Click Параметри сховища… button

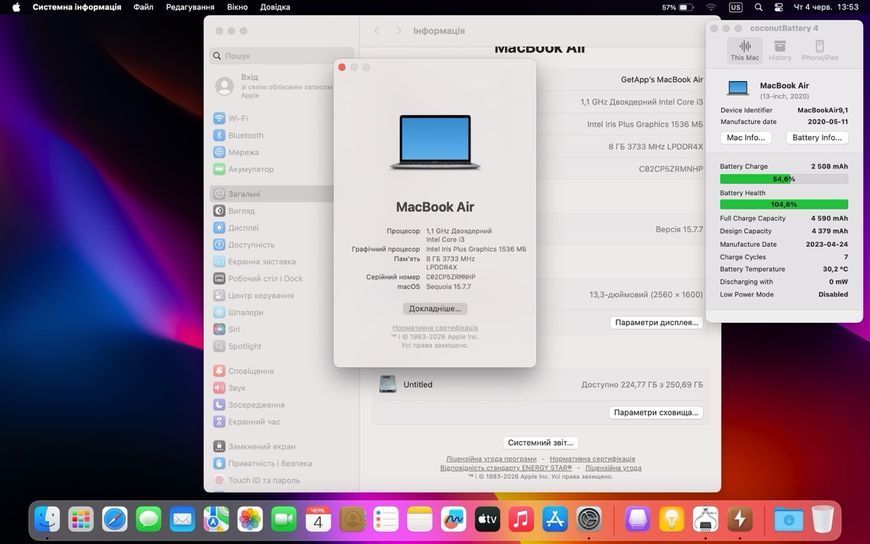656,412
